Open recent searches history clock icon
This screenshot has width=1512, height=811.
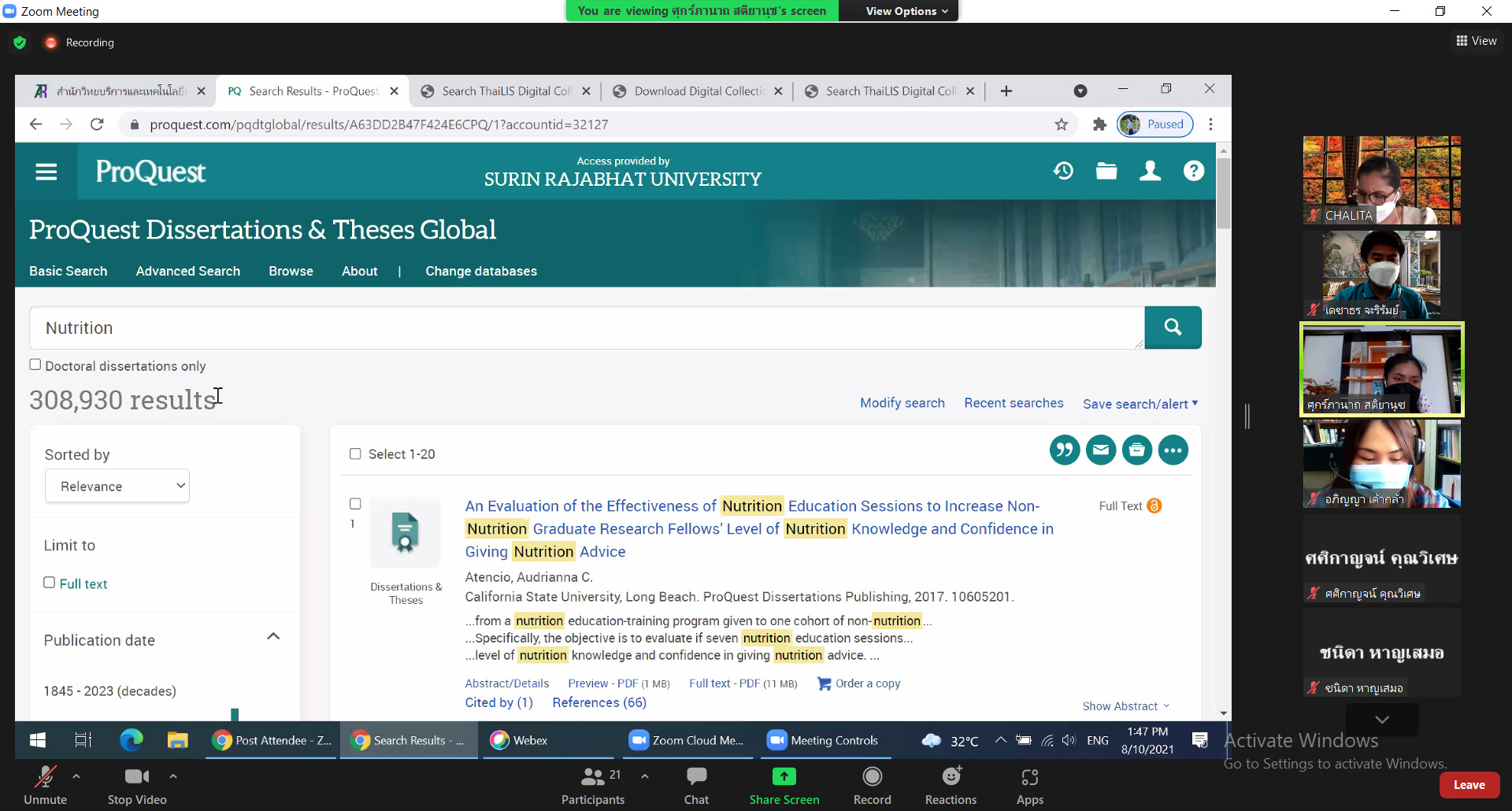click(x=1063, y=171)
